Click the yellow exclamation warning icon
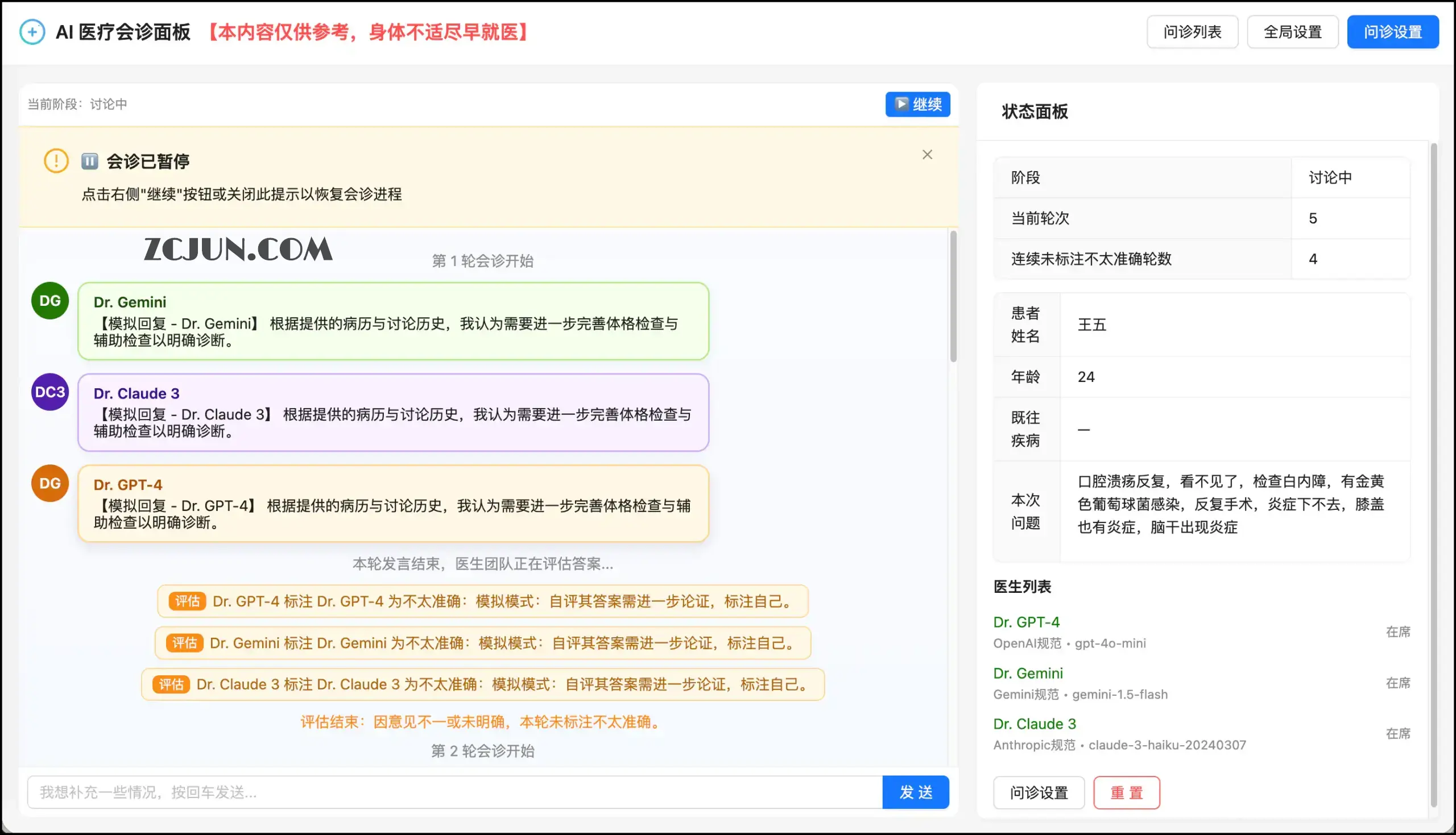The height and width of the screenshot is (835, 1456). [56, 161]
